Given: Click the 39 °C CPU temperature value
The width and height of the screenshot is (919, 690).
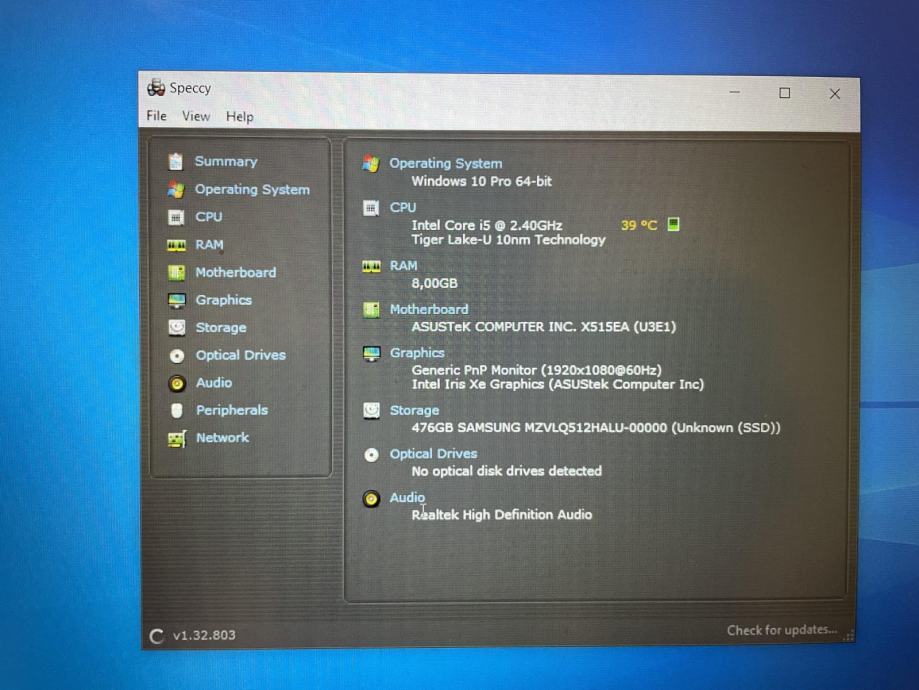Looking at the screenshot, I should (x=639, y=225).
